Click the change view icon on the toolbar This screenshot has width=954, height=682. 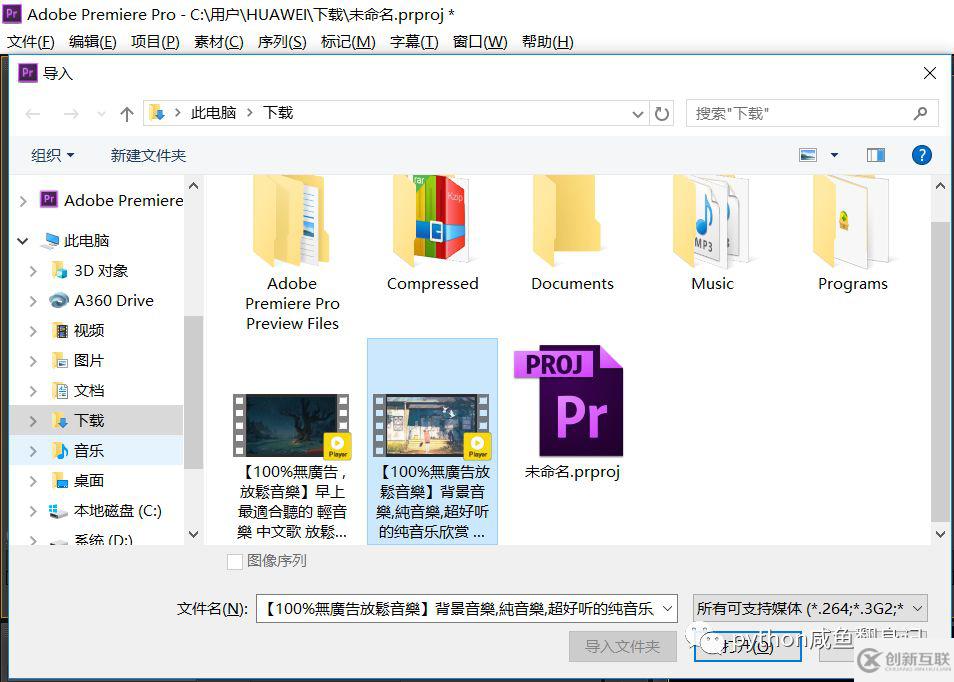click(807, 154)
